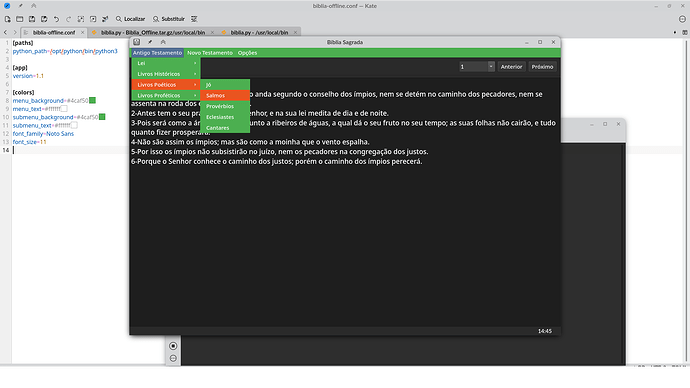
Task: Click the Open file icon in Kate toolbar
Action: (20, 19)
